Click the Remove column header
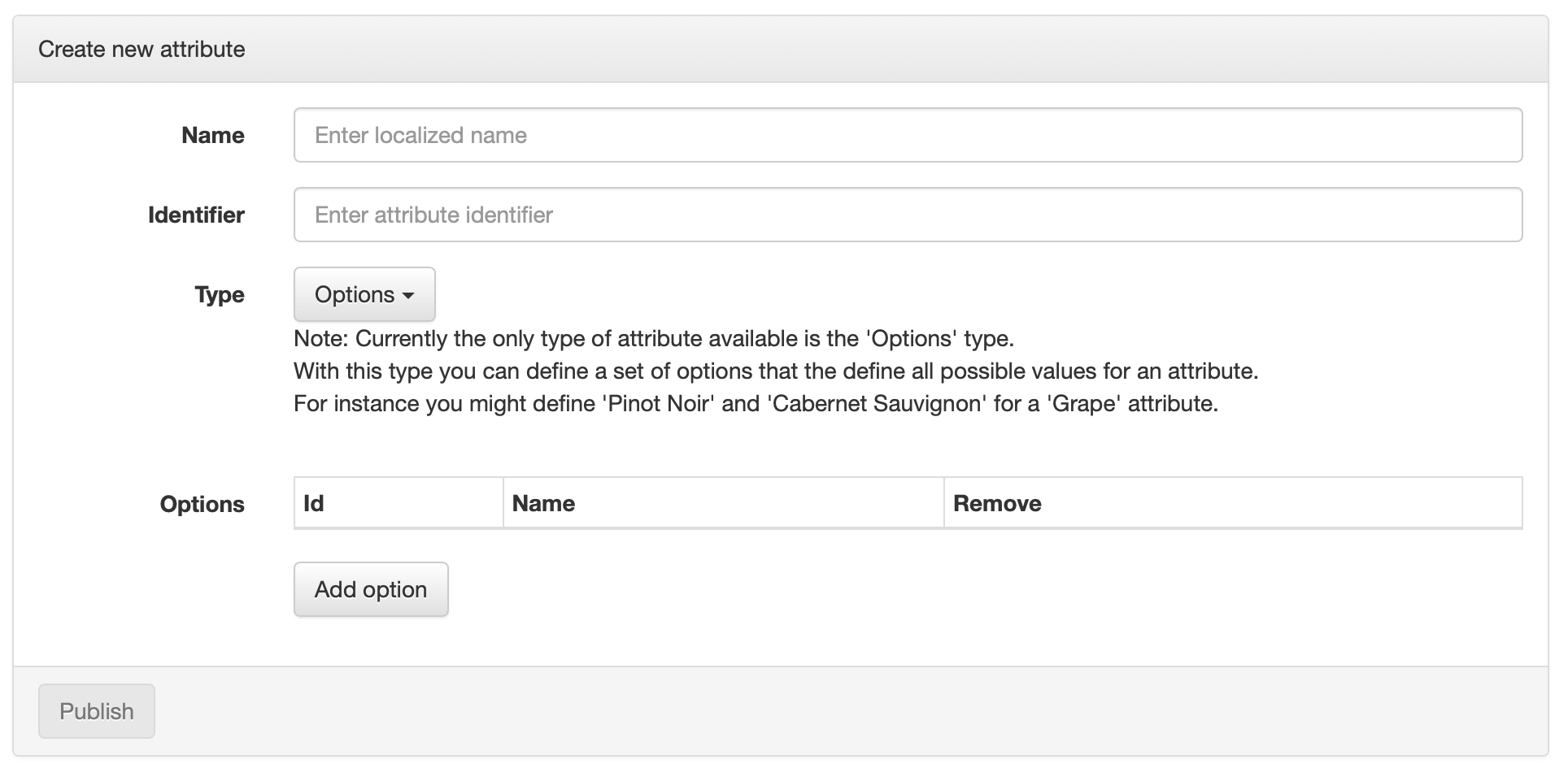This screenshot has width=1568, height=764. [996, 504]
